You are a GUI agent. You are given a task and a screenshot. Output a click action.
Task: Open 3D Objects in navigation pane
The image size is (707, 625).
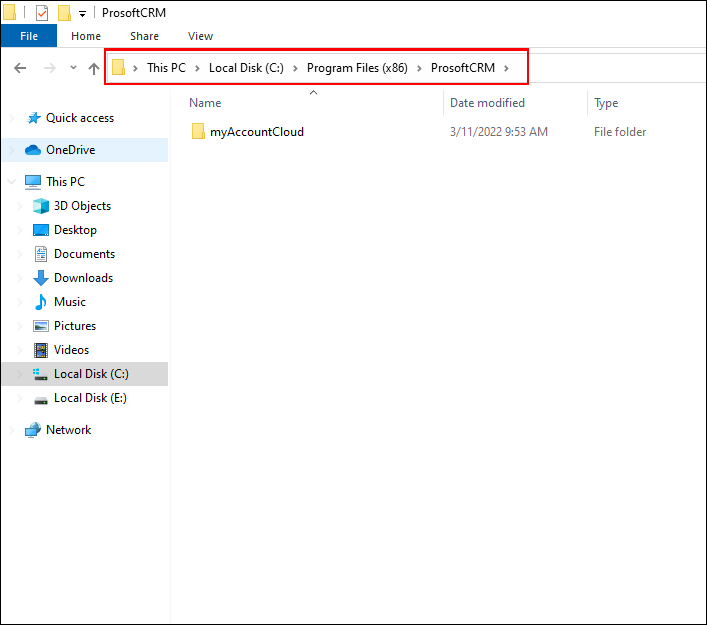[83, 206]
